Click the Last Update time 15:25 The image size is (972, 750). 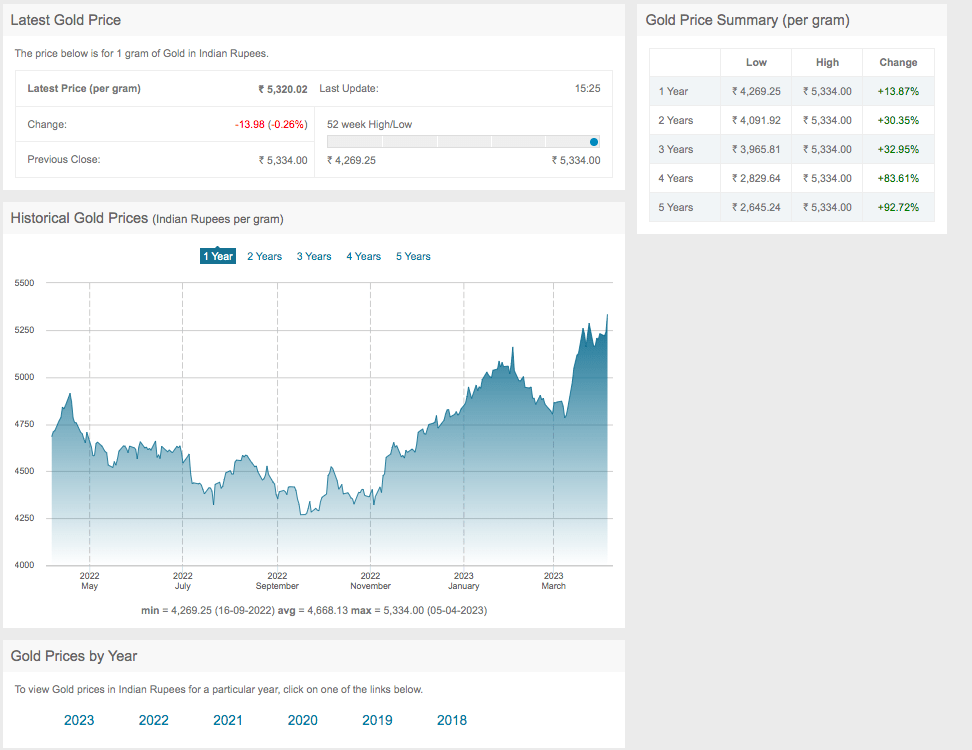pos(587,89)
